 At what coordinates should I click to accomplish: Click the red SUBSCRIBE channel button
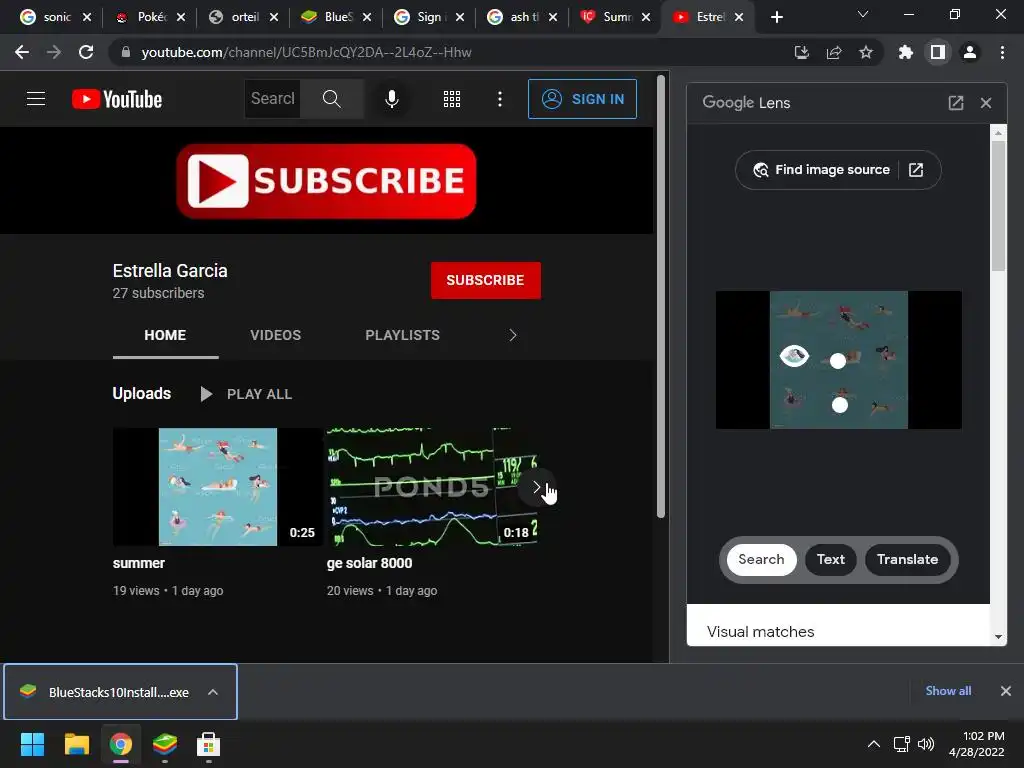tap(485, 280)
